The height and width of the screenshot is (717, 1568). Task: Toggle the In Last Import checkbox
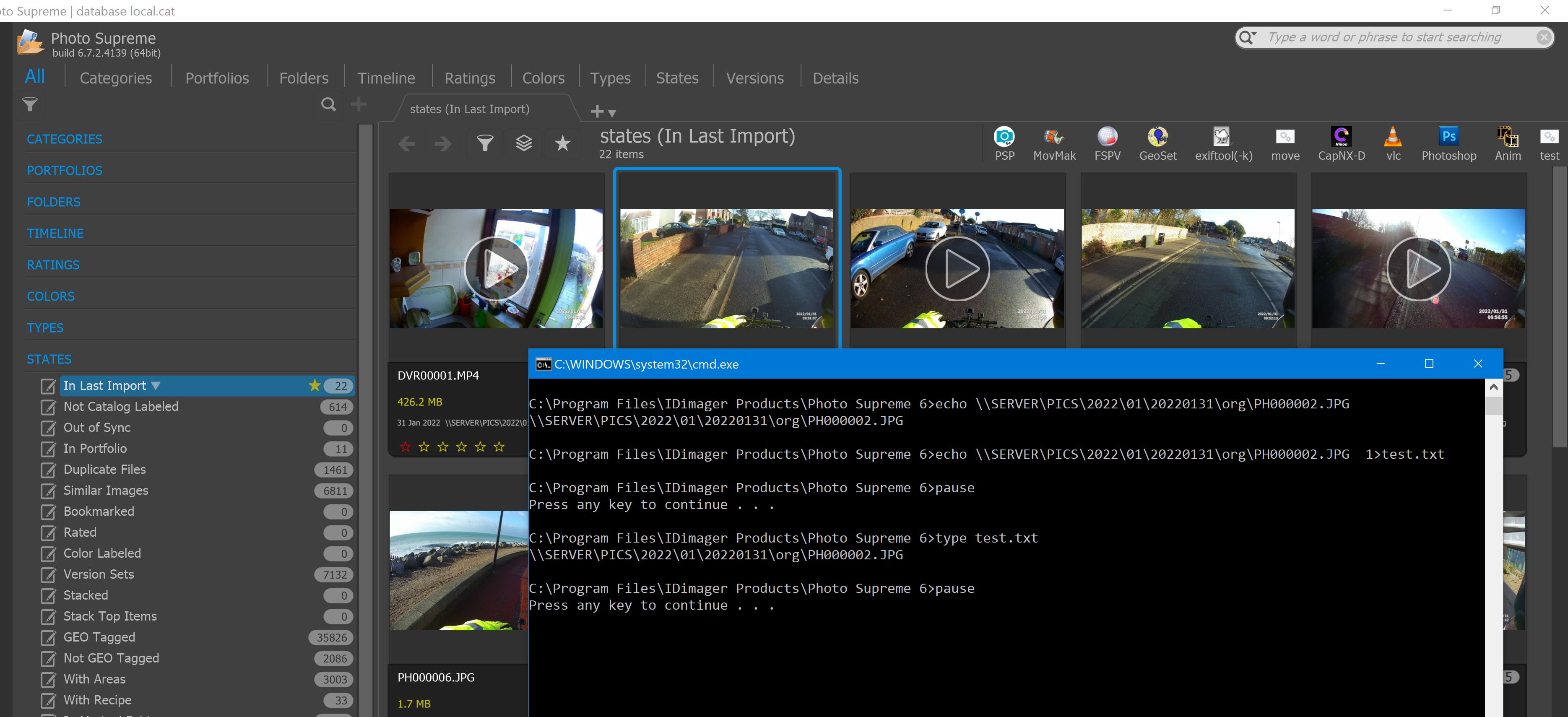coord(48,386)
